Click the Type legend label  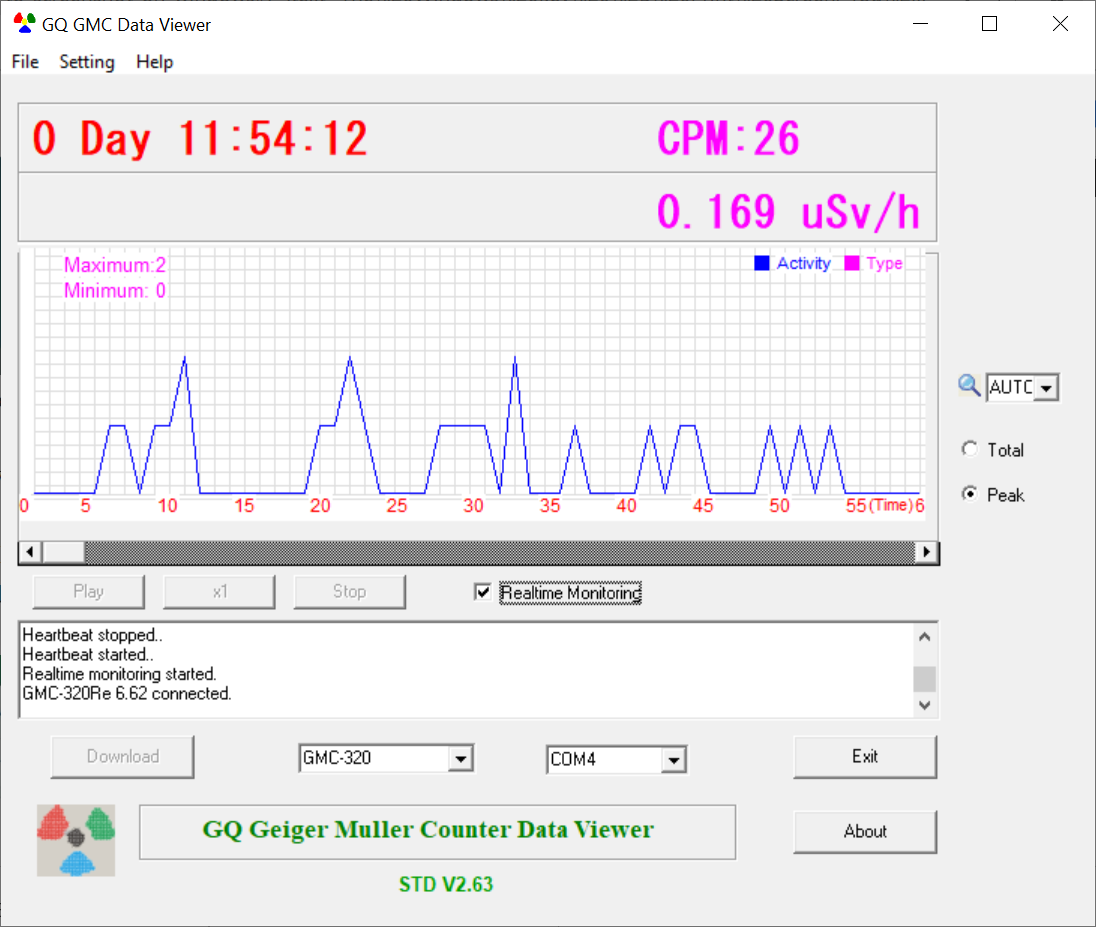[885, 264]
